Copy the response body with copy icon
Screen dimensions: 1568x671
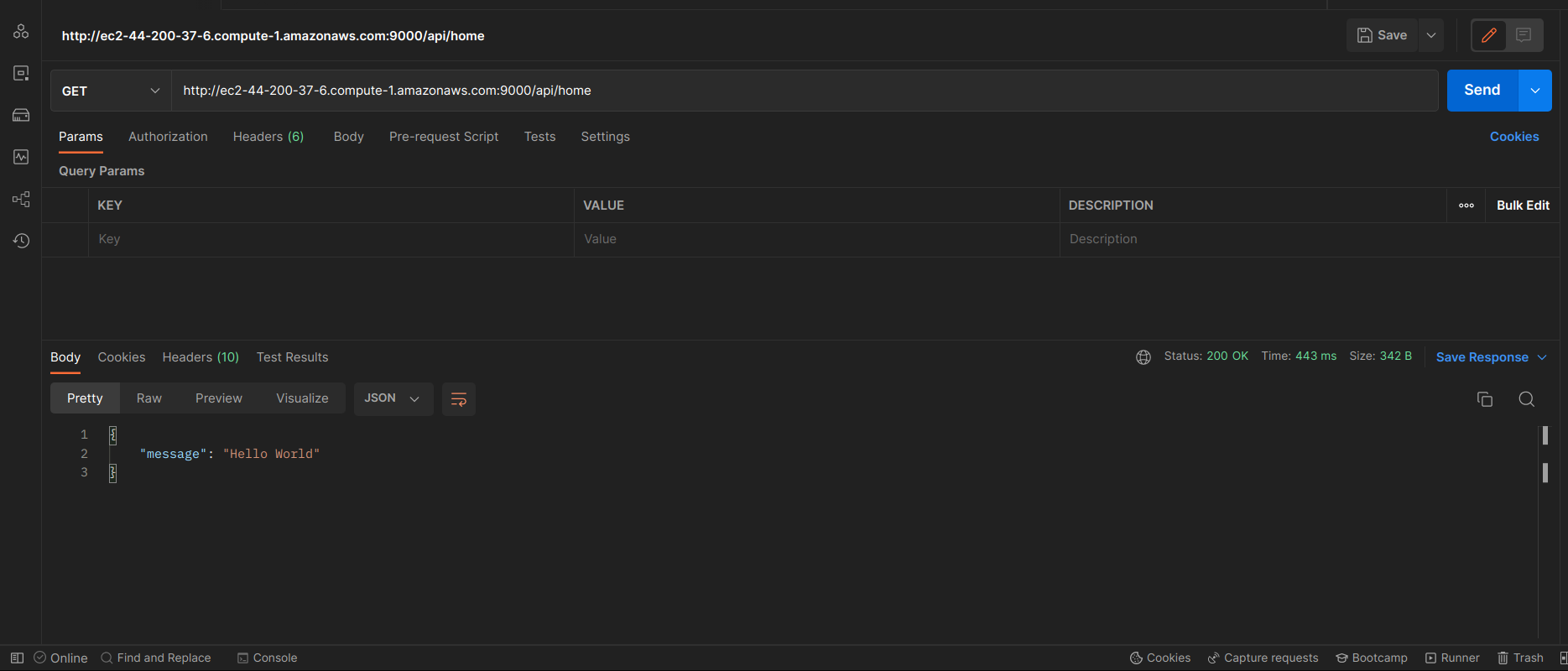[x=1484, y=399]
